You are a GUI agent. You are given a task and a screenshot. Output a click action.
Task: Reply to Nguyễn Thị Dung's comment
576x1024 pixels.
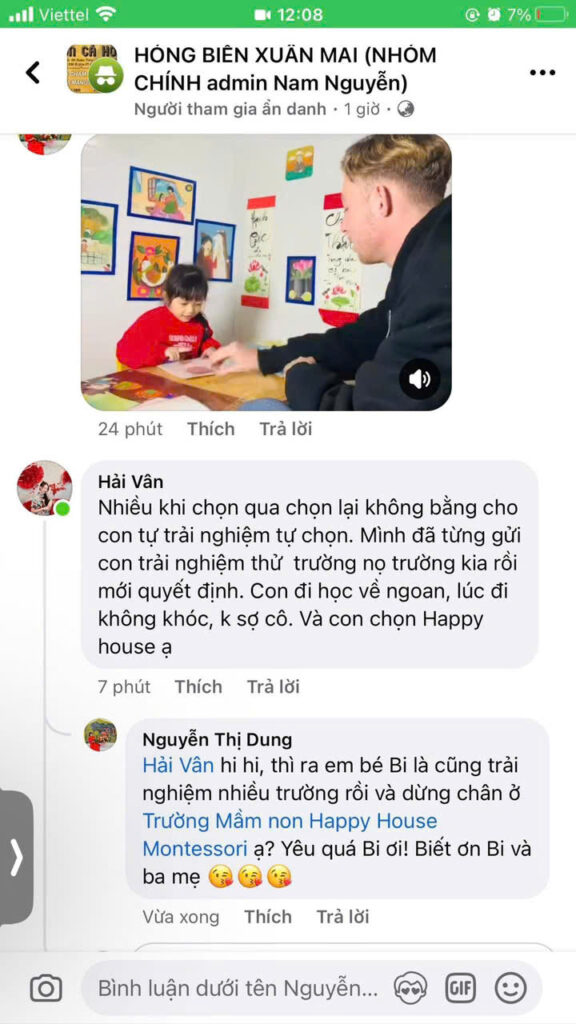(343, 917)
